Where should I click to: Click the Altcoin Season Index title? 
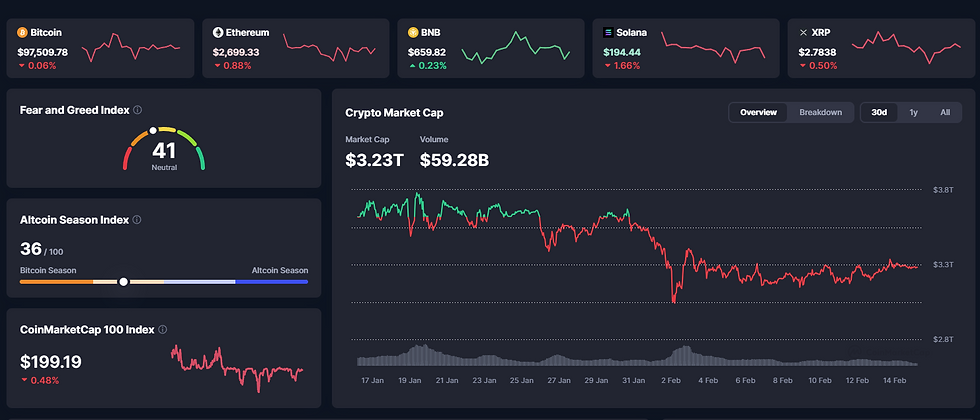74,220
